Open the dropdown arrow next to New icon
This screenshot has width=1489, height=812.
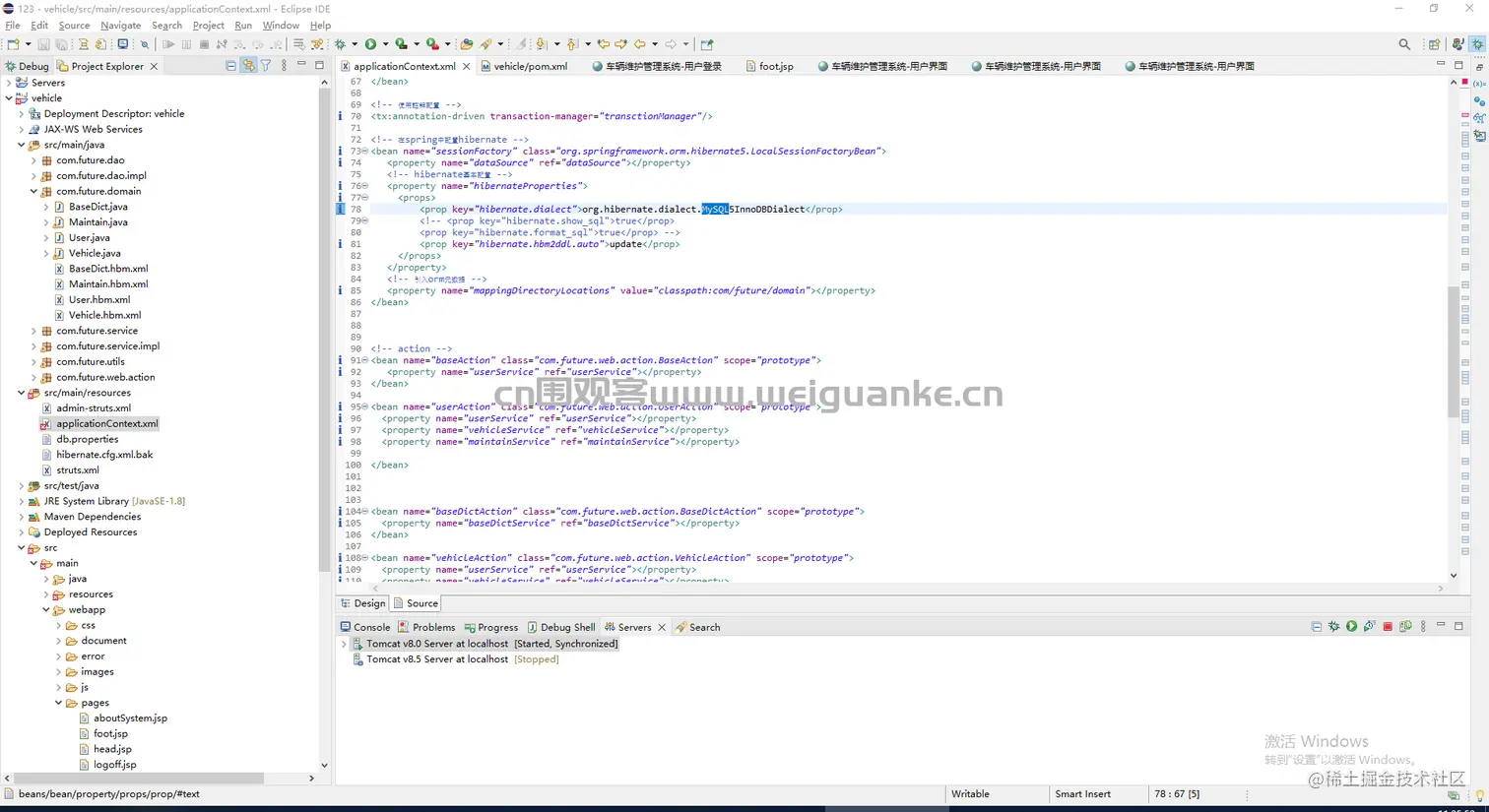[x=28, y=44]
